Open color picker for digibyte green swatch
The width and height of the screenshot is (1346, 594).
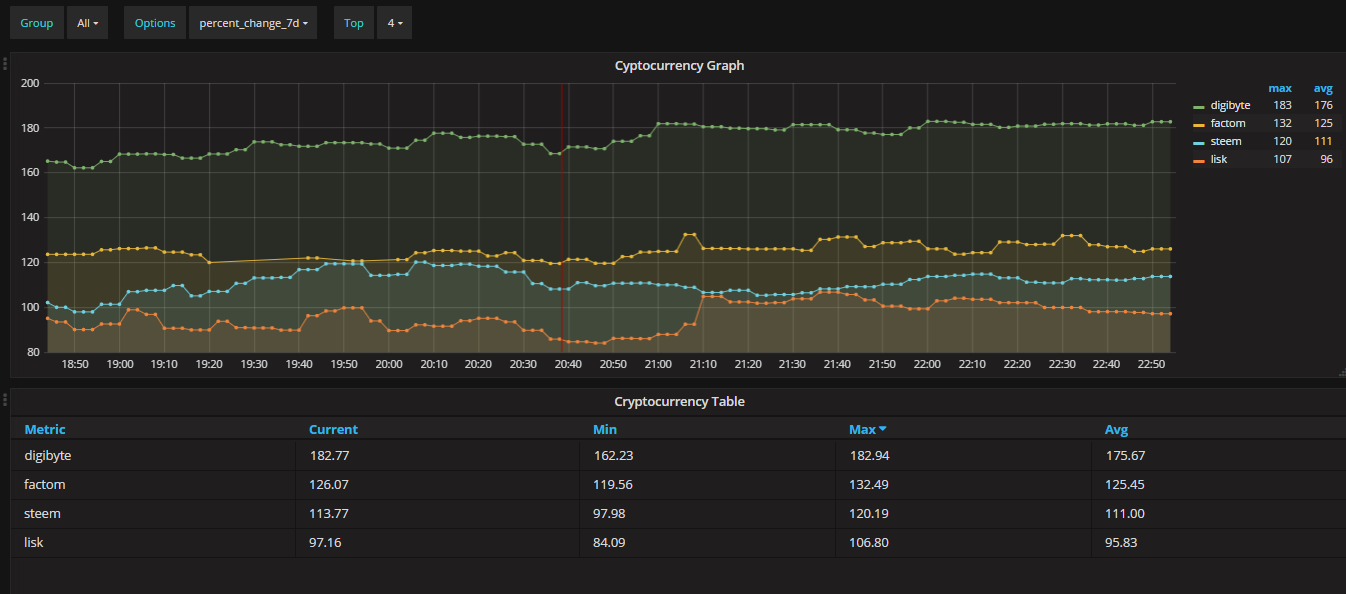click(x=1200, y=106)
